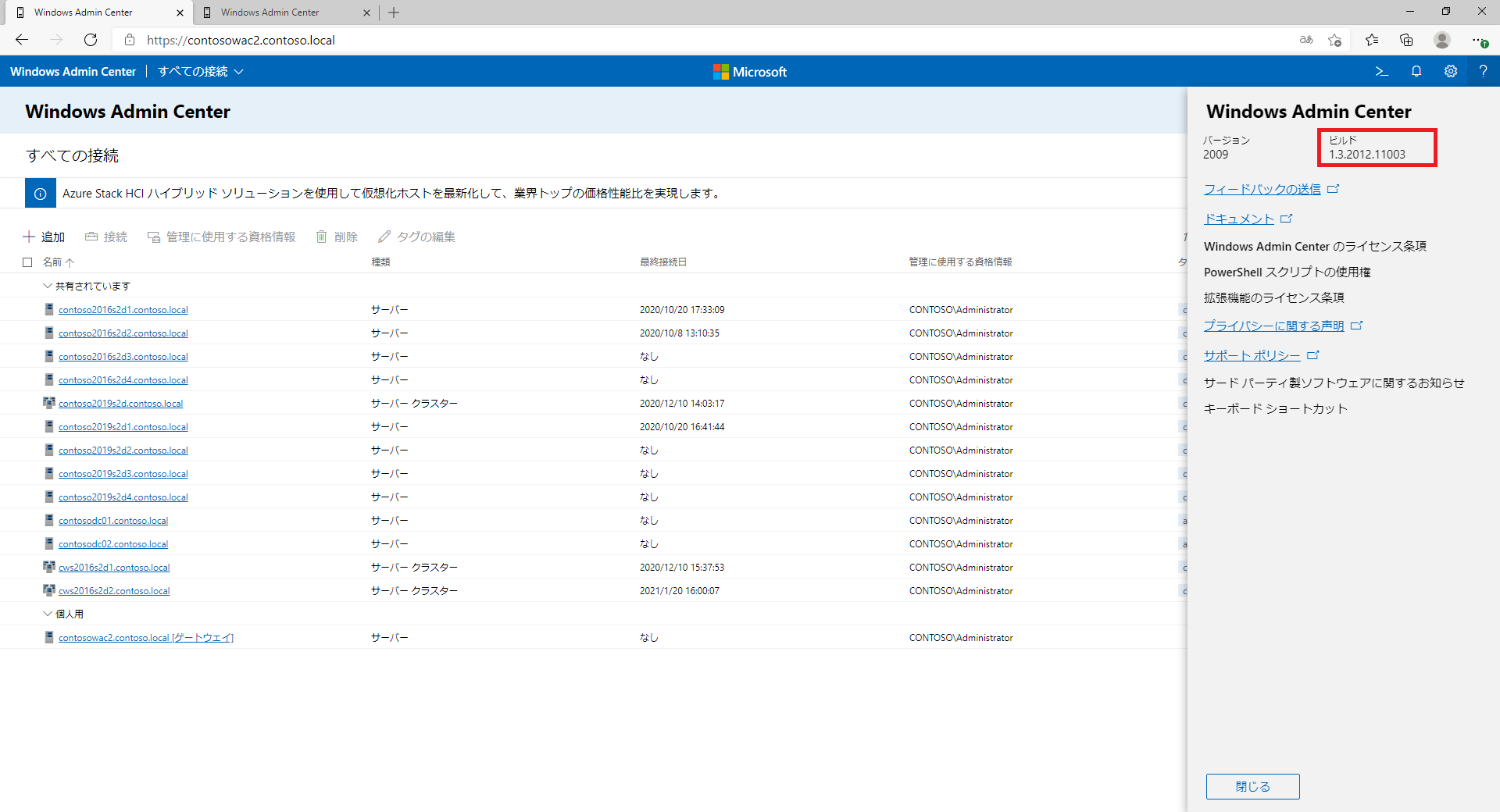Open the PowerShell console icon in header
Viewport: 1500px width, 812px height.
[x=1381, y=71]
